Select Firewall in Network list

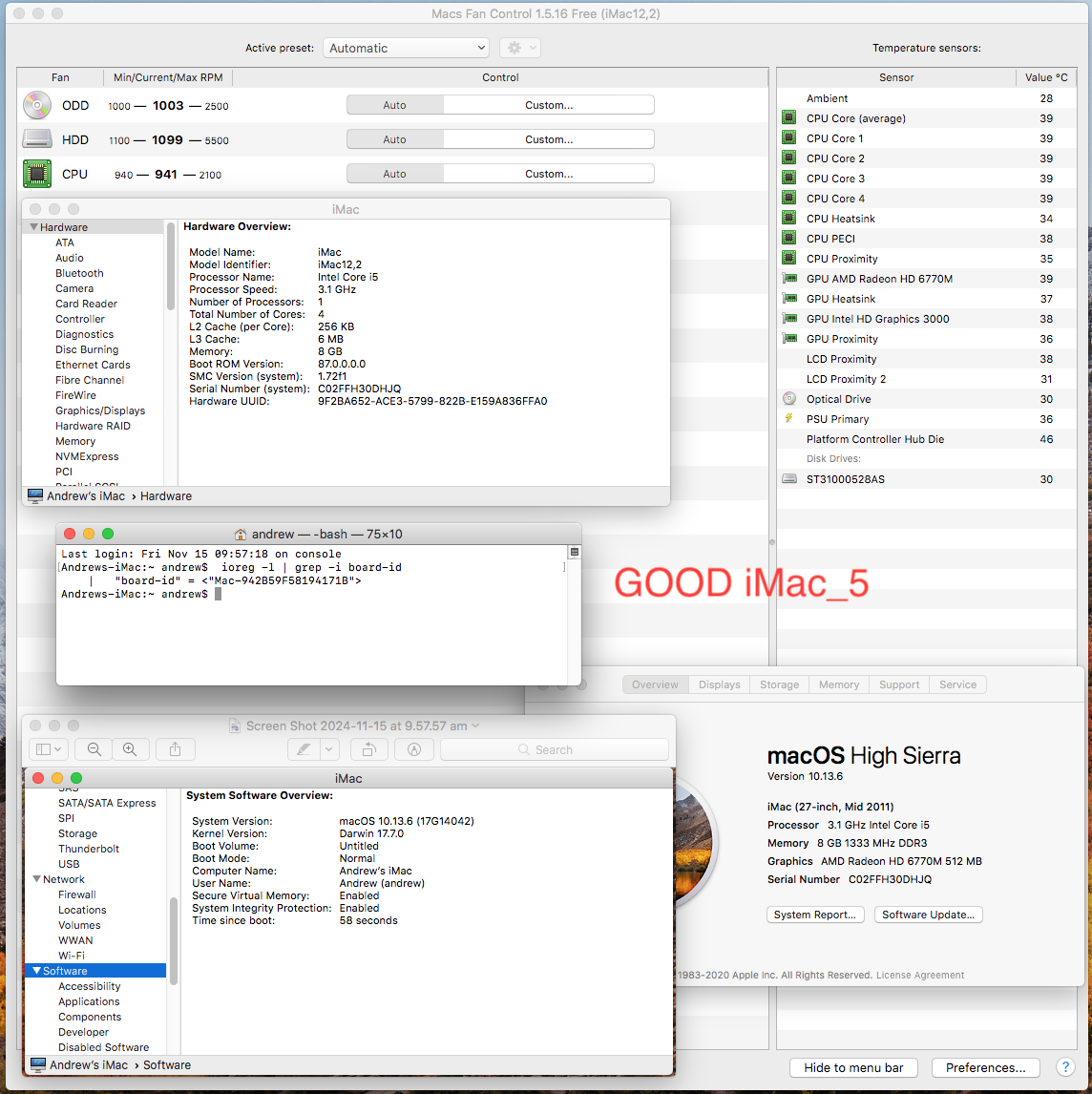pyautogui.click(x=76, y=894)
